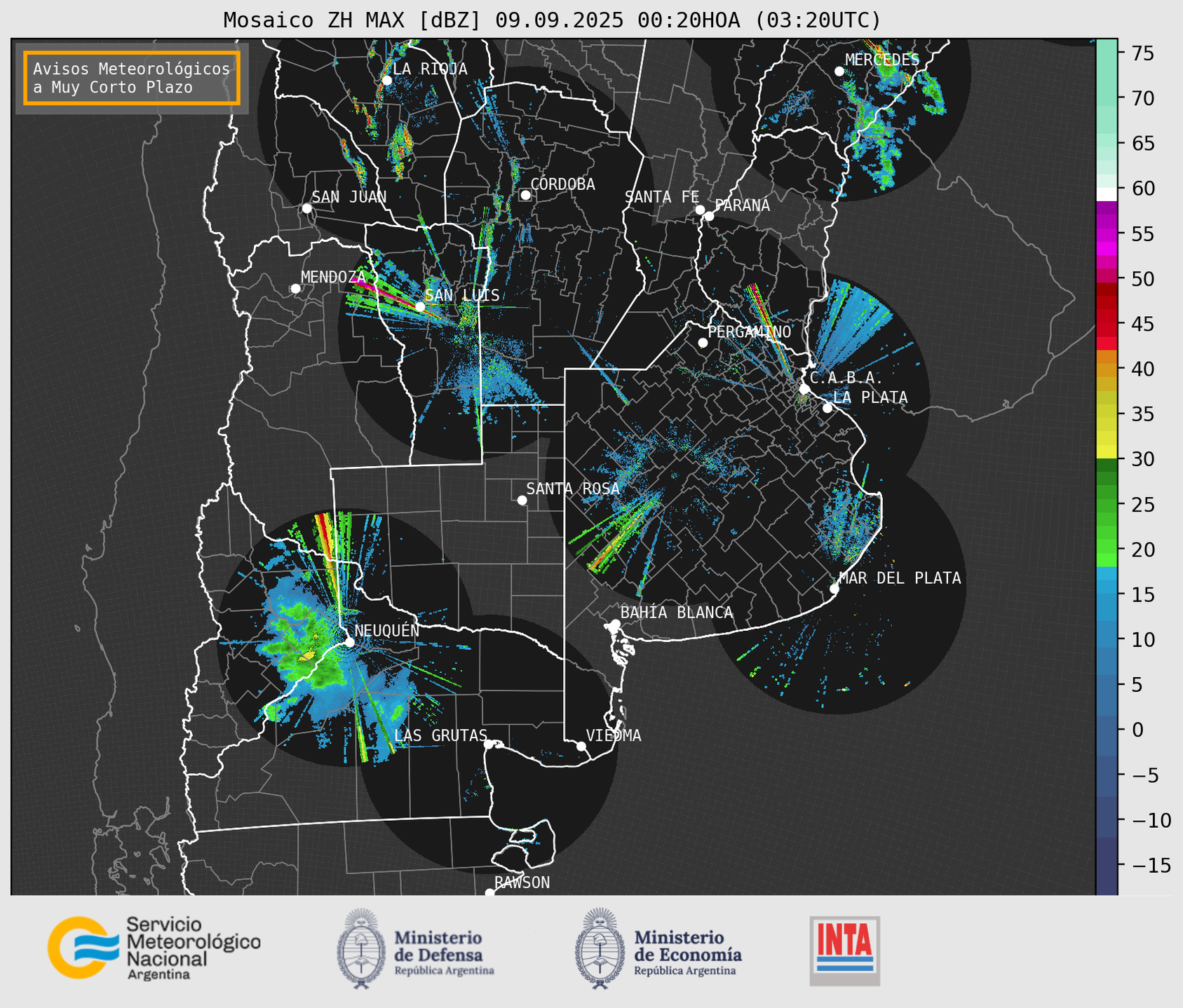Click the Servicio Meteorológico Nacional logo
1183x1008 pixels.
click(x=154, y=948)
